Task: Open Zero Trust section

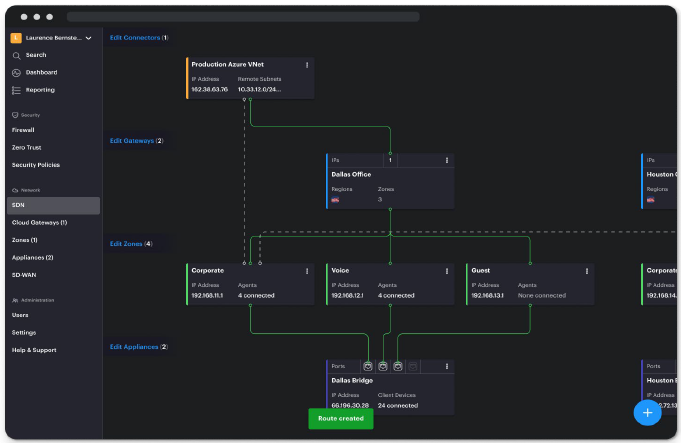Action: click(26, 148)
